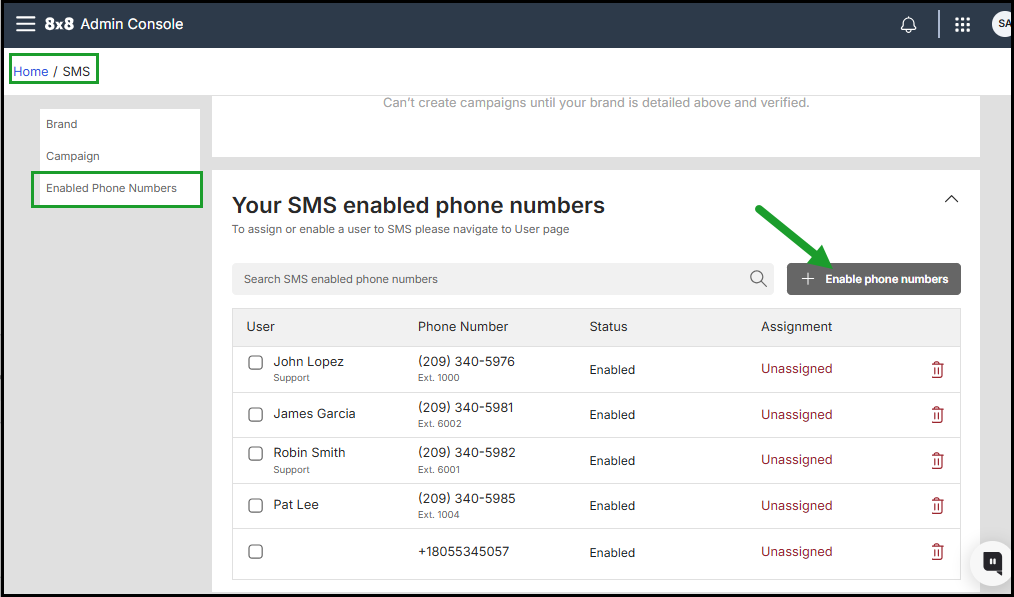Open the Brand section in sidebar
Image resolution: width=1014 pixels, height=597 pixels.
(x=62, y=124)
